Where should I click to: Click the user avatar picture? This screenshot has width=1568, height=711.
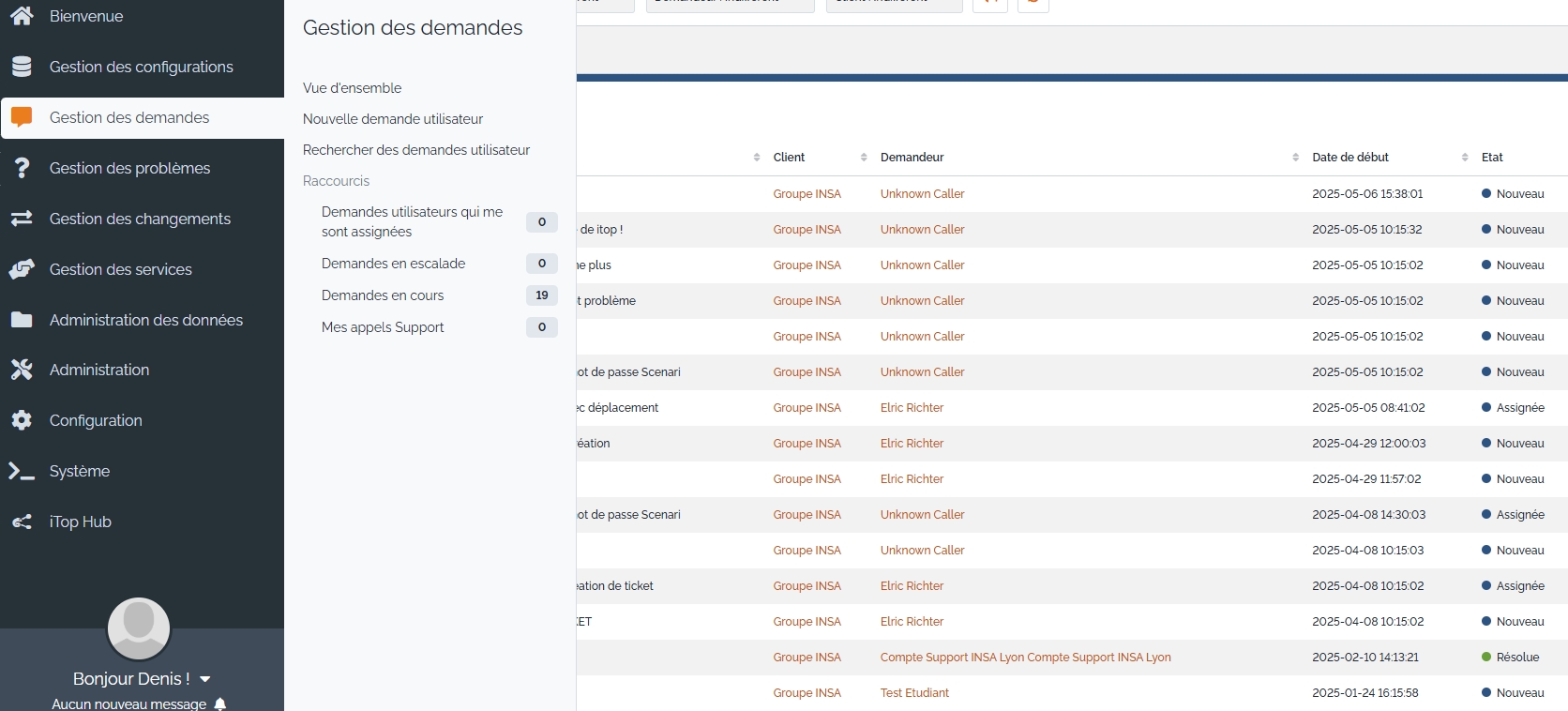click(139, 628)
